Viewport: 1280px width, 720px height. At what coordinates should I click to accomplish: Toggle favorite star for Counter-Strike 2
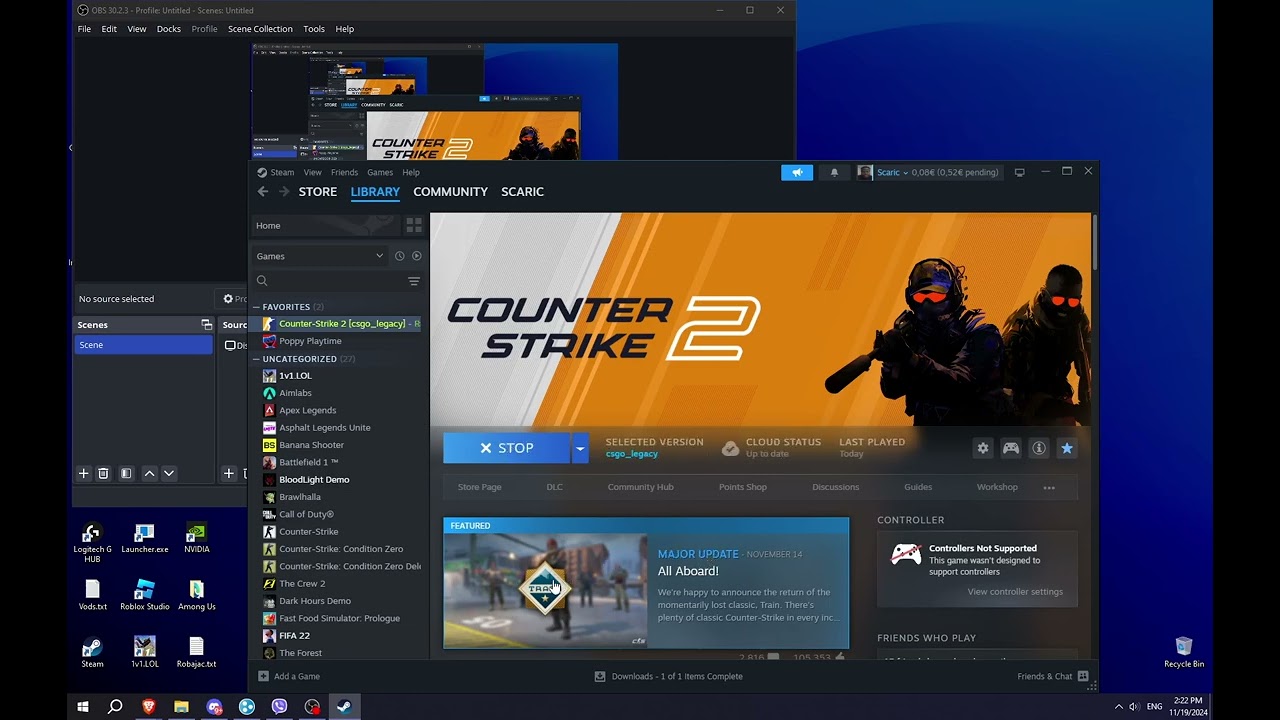[1067, 448]
